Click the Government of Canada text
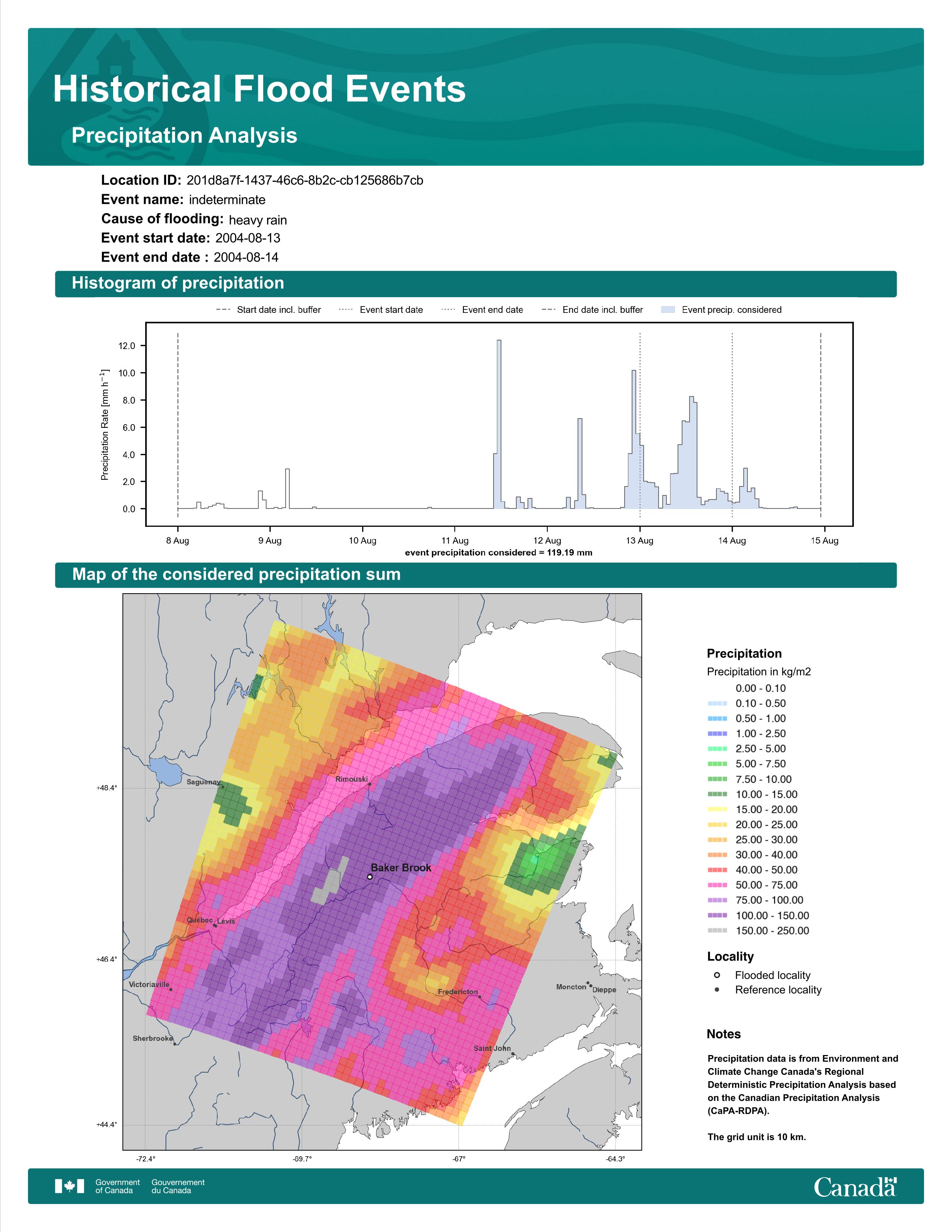This screenshot has width=952, height=1232. click(117, 1186)
